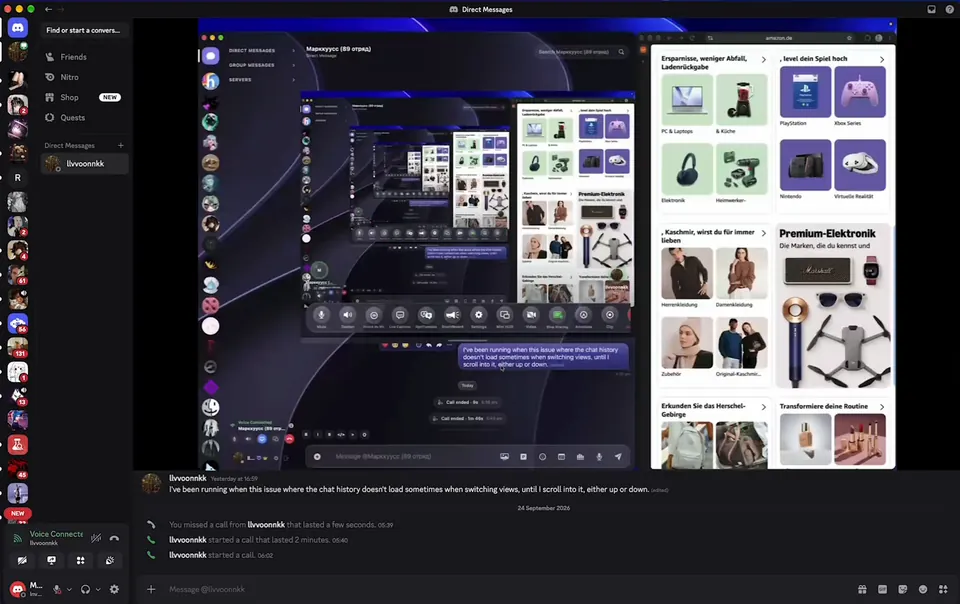
Task: Open User Settings gear
Action: click(x=114, y=589)
